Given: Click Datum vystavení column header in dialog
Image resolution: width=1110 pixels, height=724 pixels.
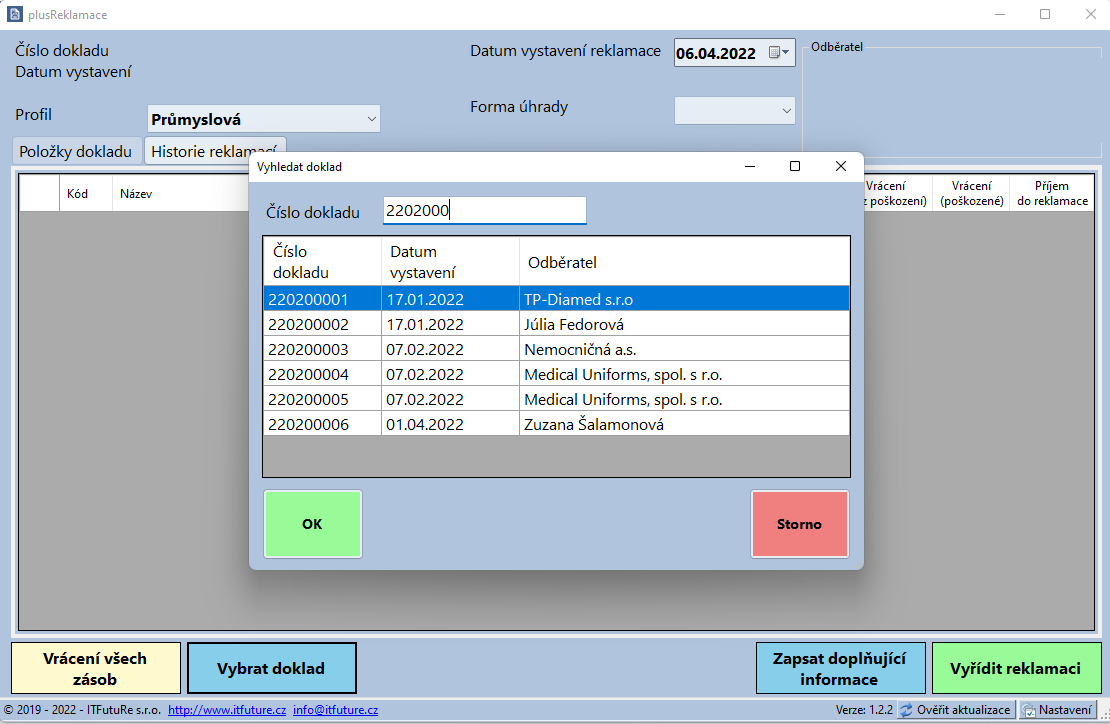Looking at the screenshot, I should coord(450,262).
